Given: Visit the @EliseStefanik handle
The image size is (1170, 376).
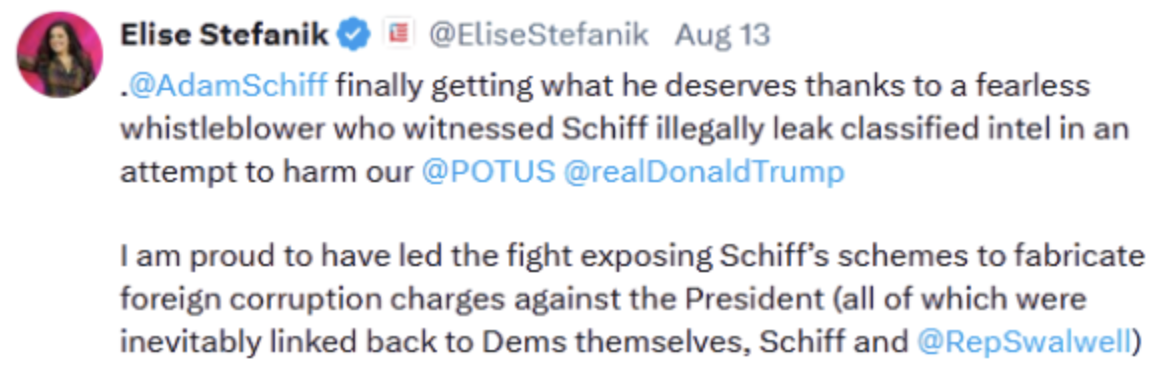Looking at the screenshot, I should coord(539,34).
